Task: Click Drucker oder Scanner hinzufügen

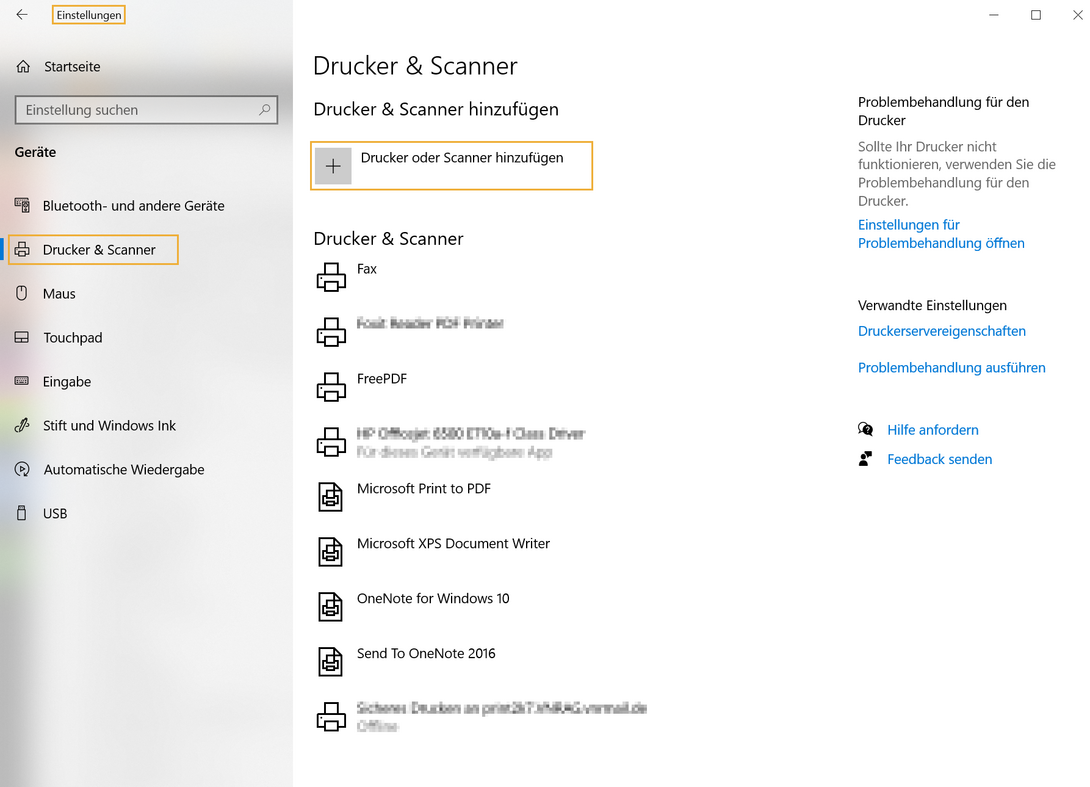Action: coord(451,165)
